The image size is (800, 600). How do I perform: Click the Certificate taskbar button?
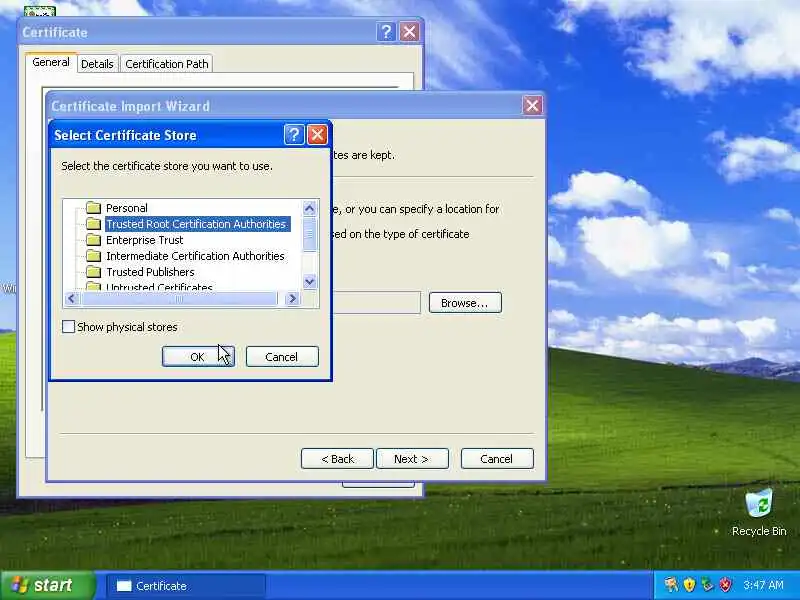point(186,586)
